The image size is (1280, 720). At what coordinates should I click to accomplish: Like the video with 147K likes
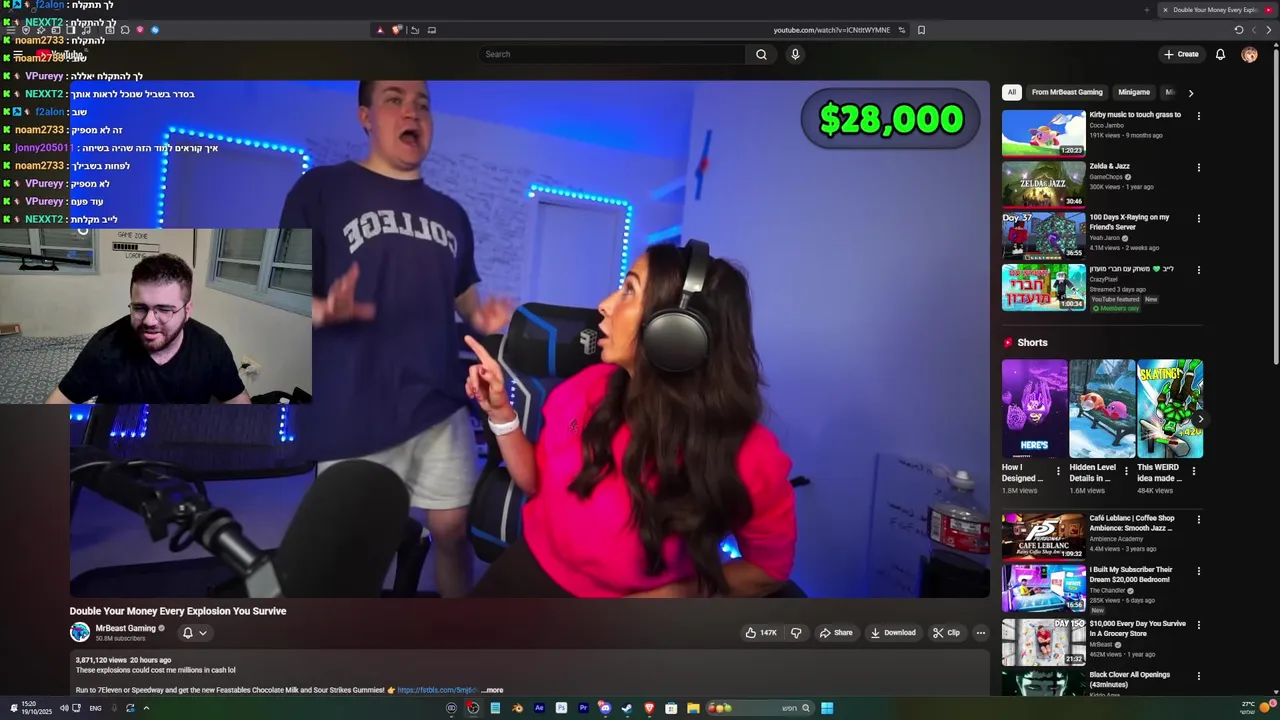[x=761, y=632]
